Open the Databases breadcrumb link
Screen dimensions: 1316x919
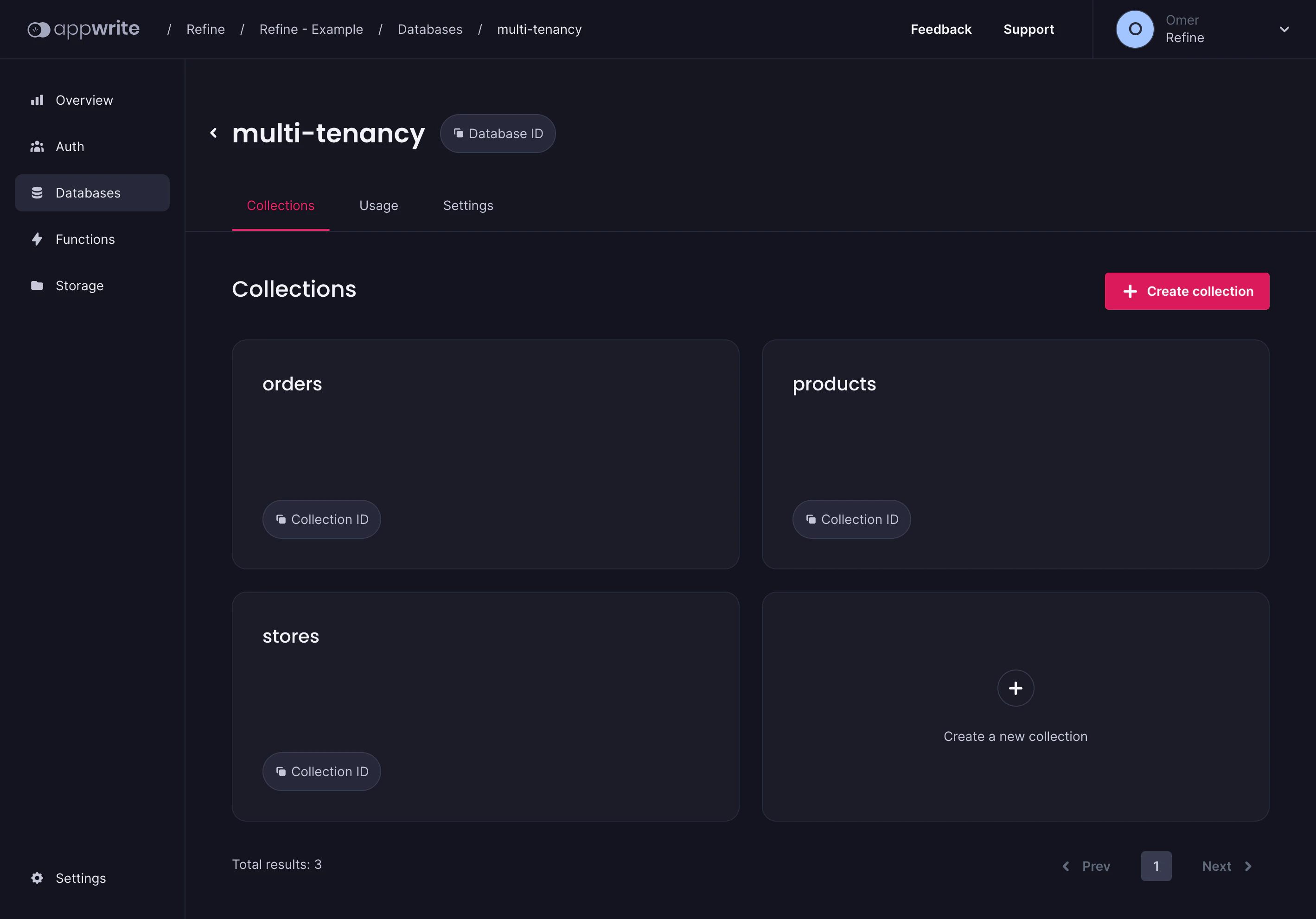(430, 29)
